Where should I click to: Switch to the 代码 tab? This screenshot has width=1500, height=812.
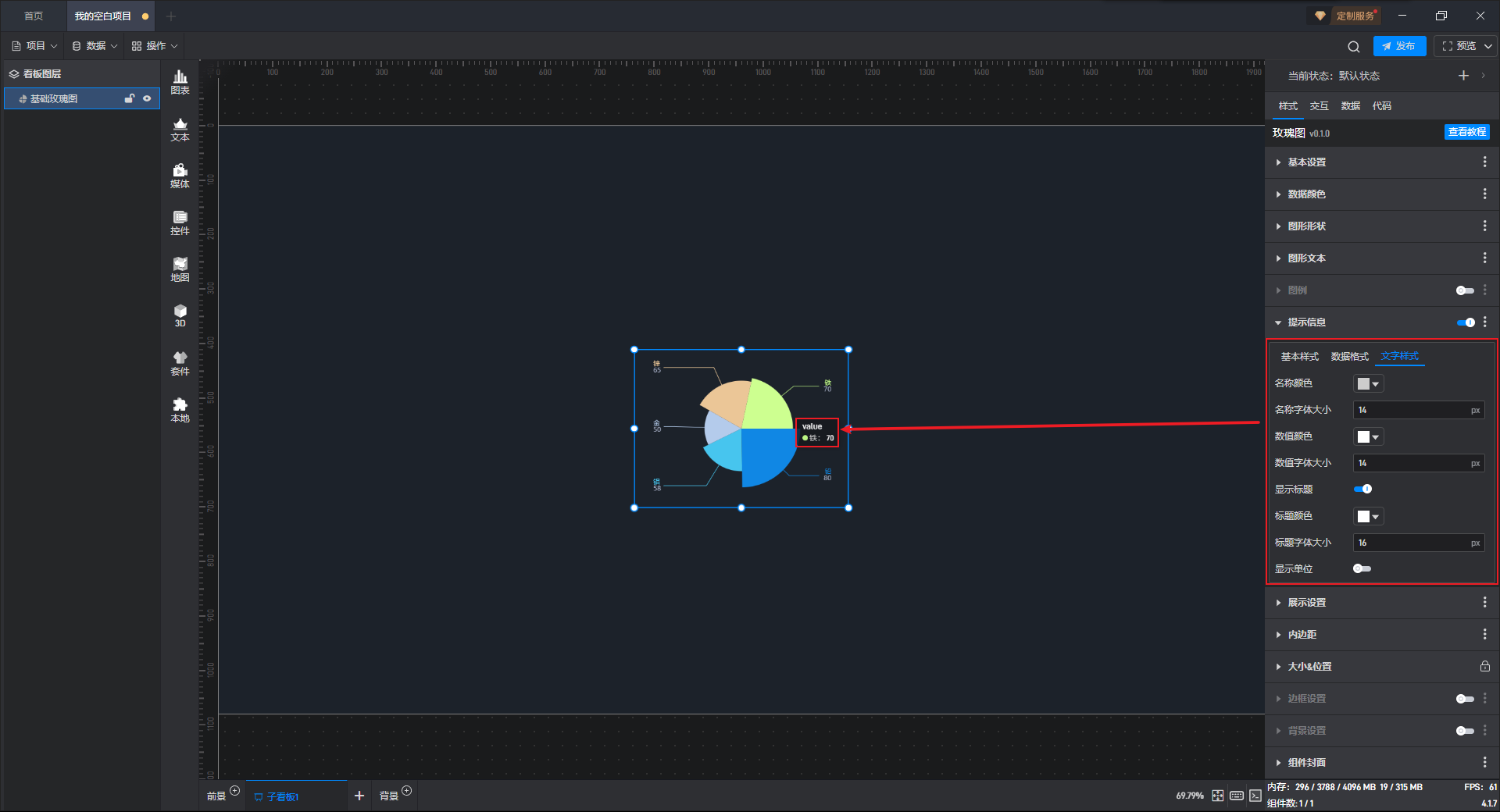(1381, 105)
